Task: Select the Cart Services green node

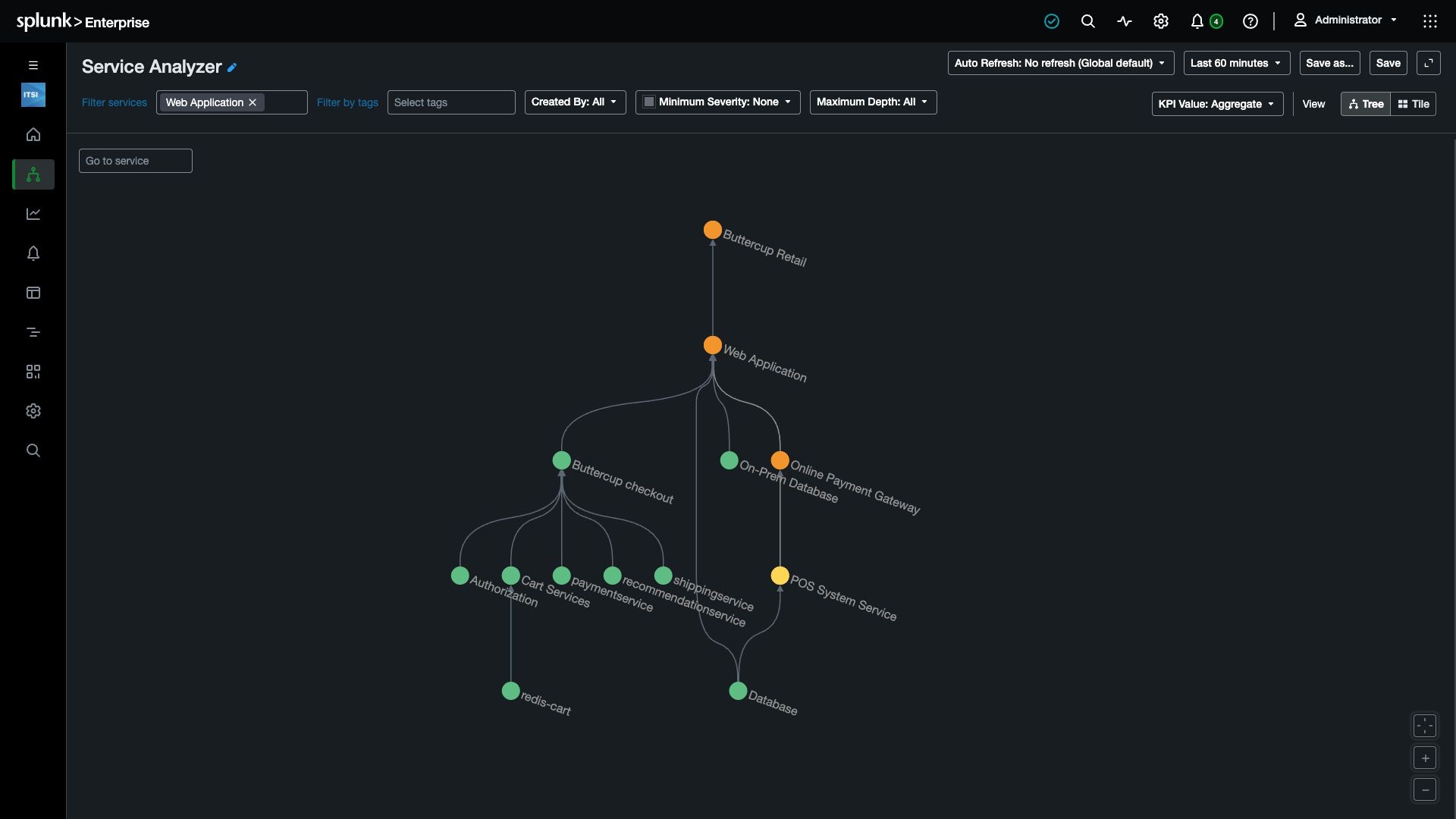Action: pos(511,576)
